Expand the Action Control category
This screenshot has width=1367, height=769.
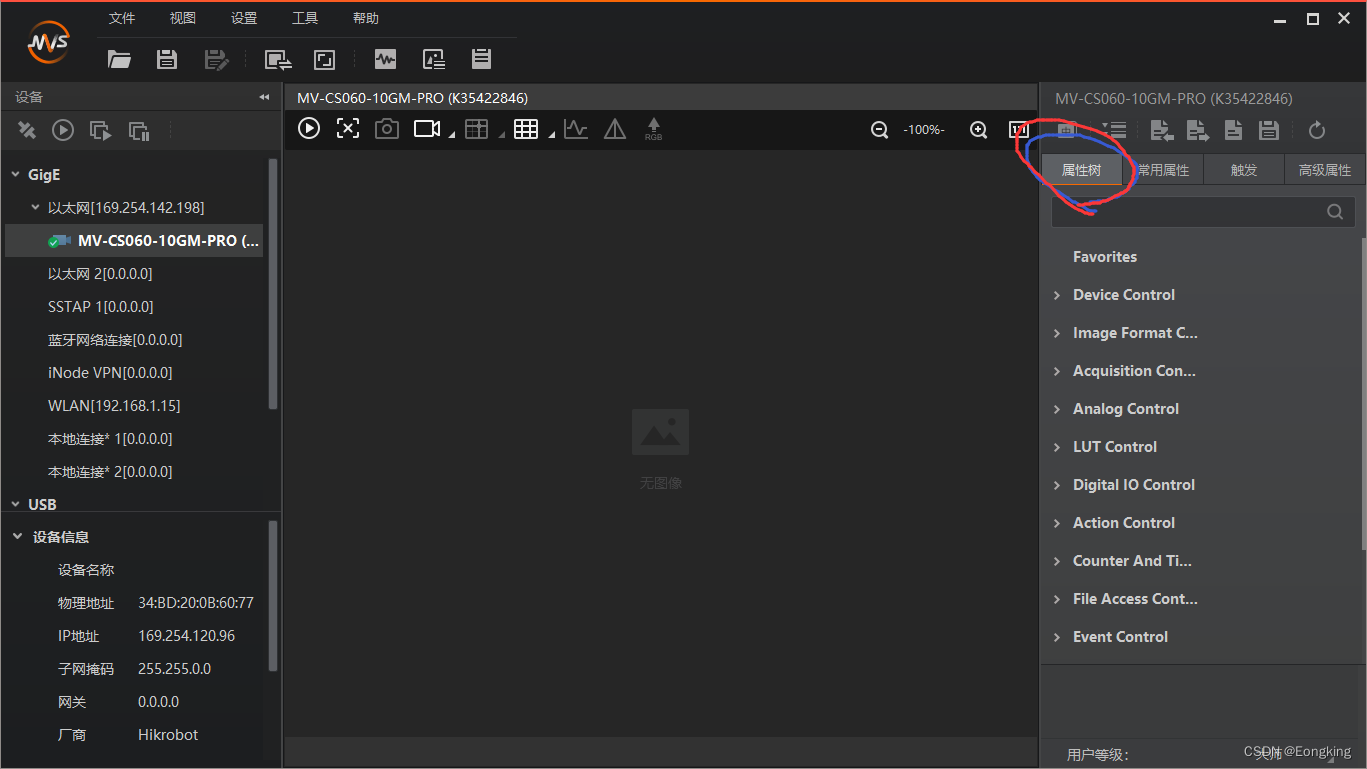click(x=1057, y=523)
